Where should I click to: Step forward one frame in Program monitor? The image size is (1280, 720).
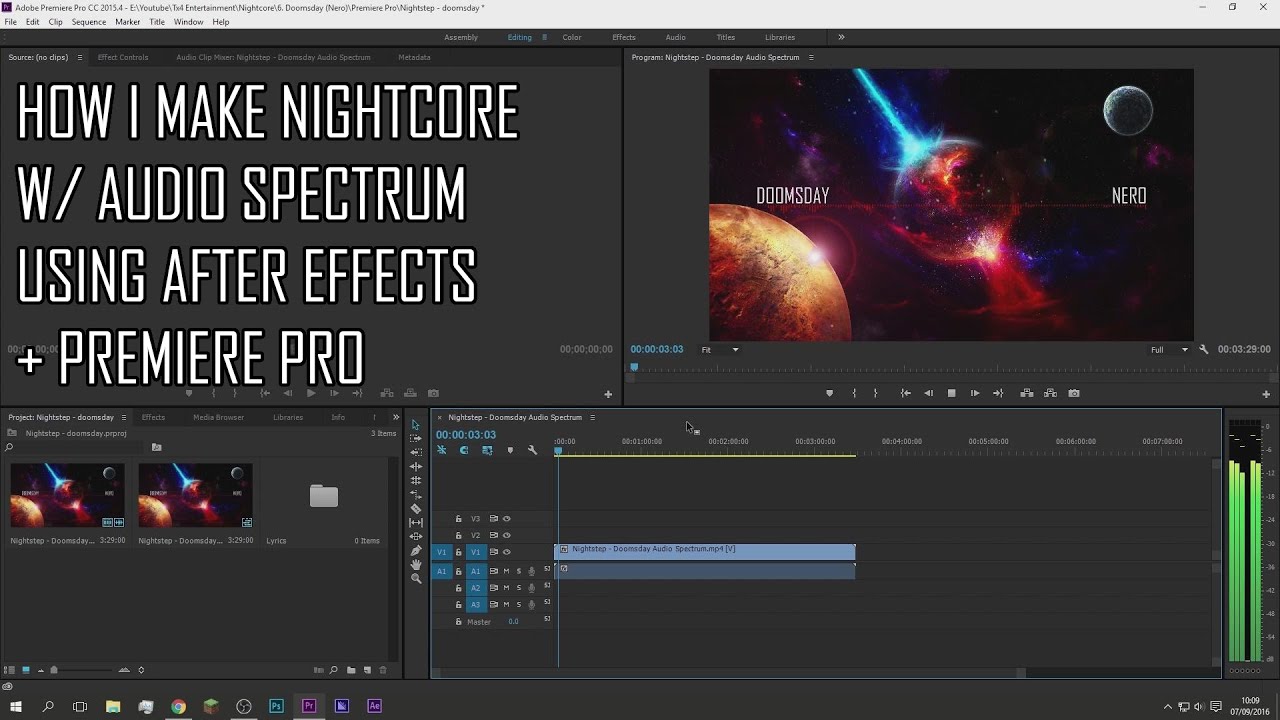click(975, 393)
